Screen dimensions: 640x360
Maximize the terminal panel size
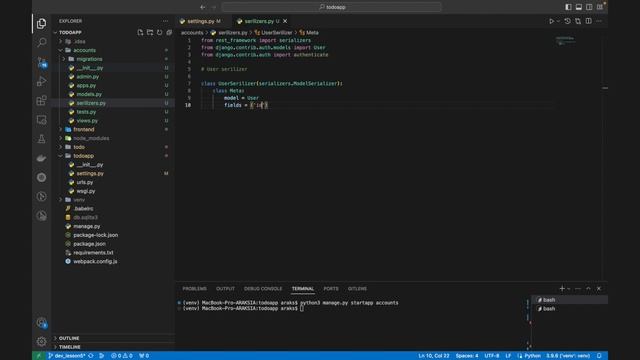click(588, 289)
